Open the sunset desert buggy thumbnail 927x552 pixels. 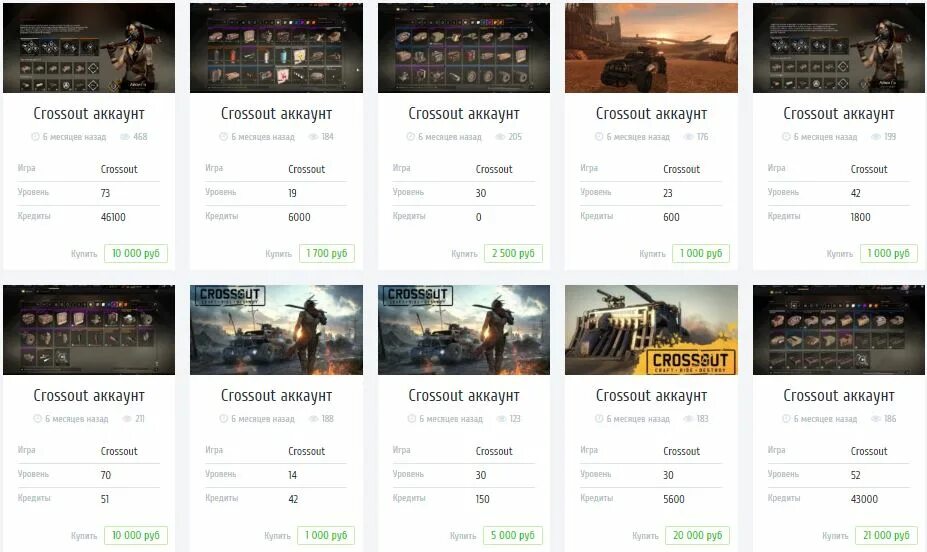(x=651, y=48)
